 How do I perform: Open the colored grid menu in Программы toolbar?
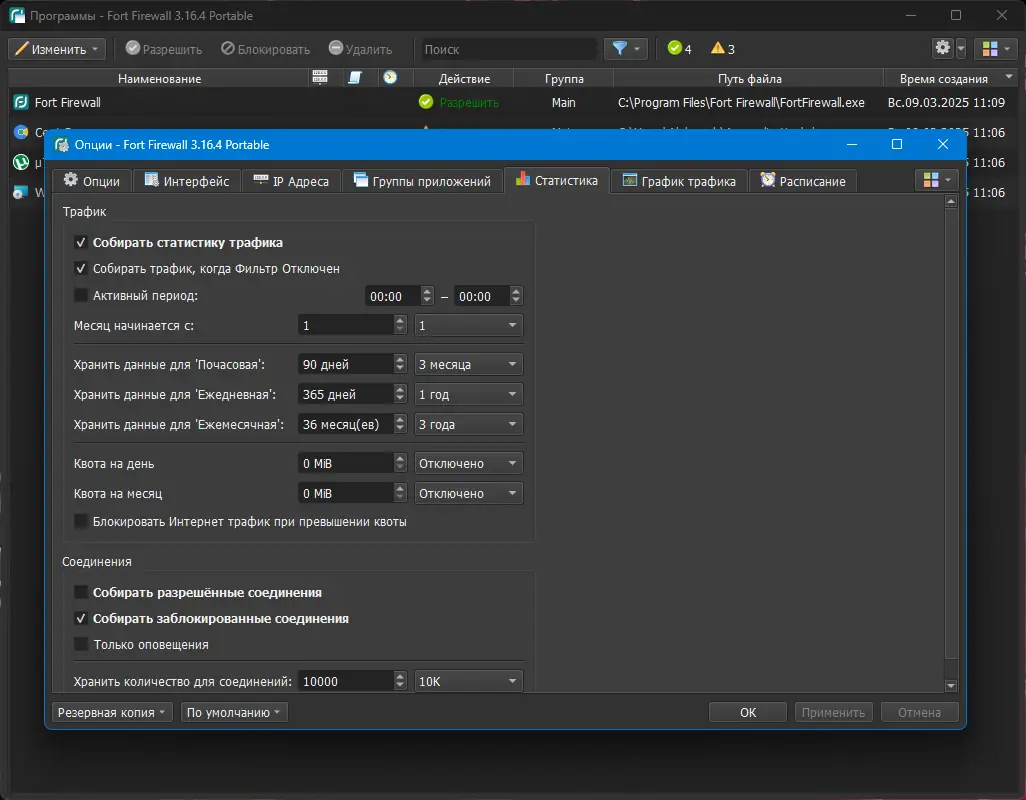pos(996,48)
